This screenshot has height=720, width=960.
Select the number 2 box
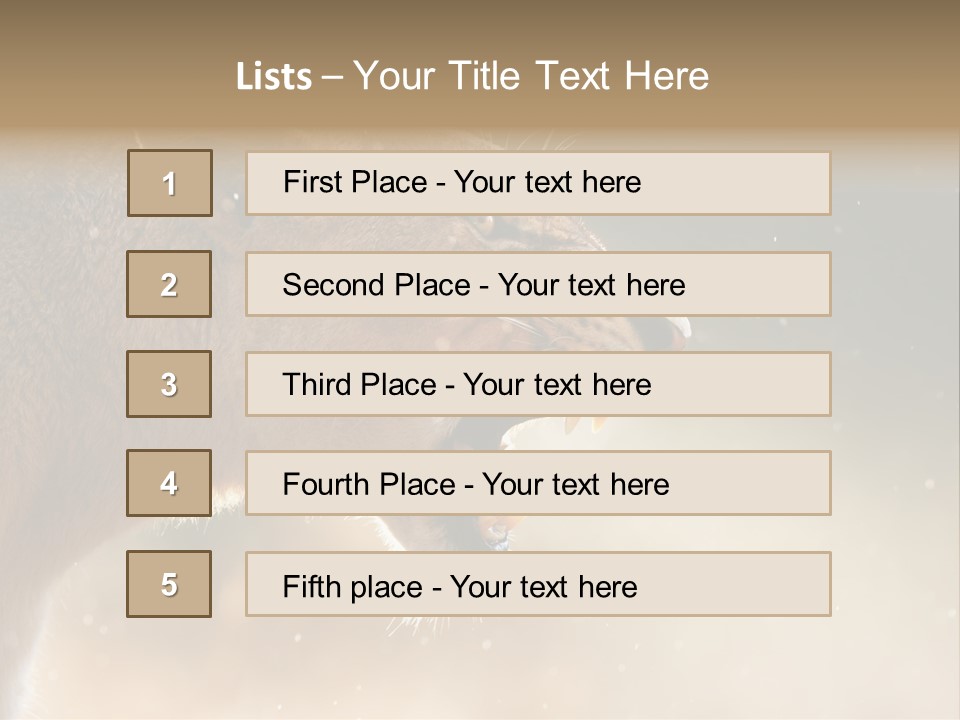[x=169, y=284]
